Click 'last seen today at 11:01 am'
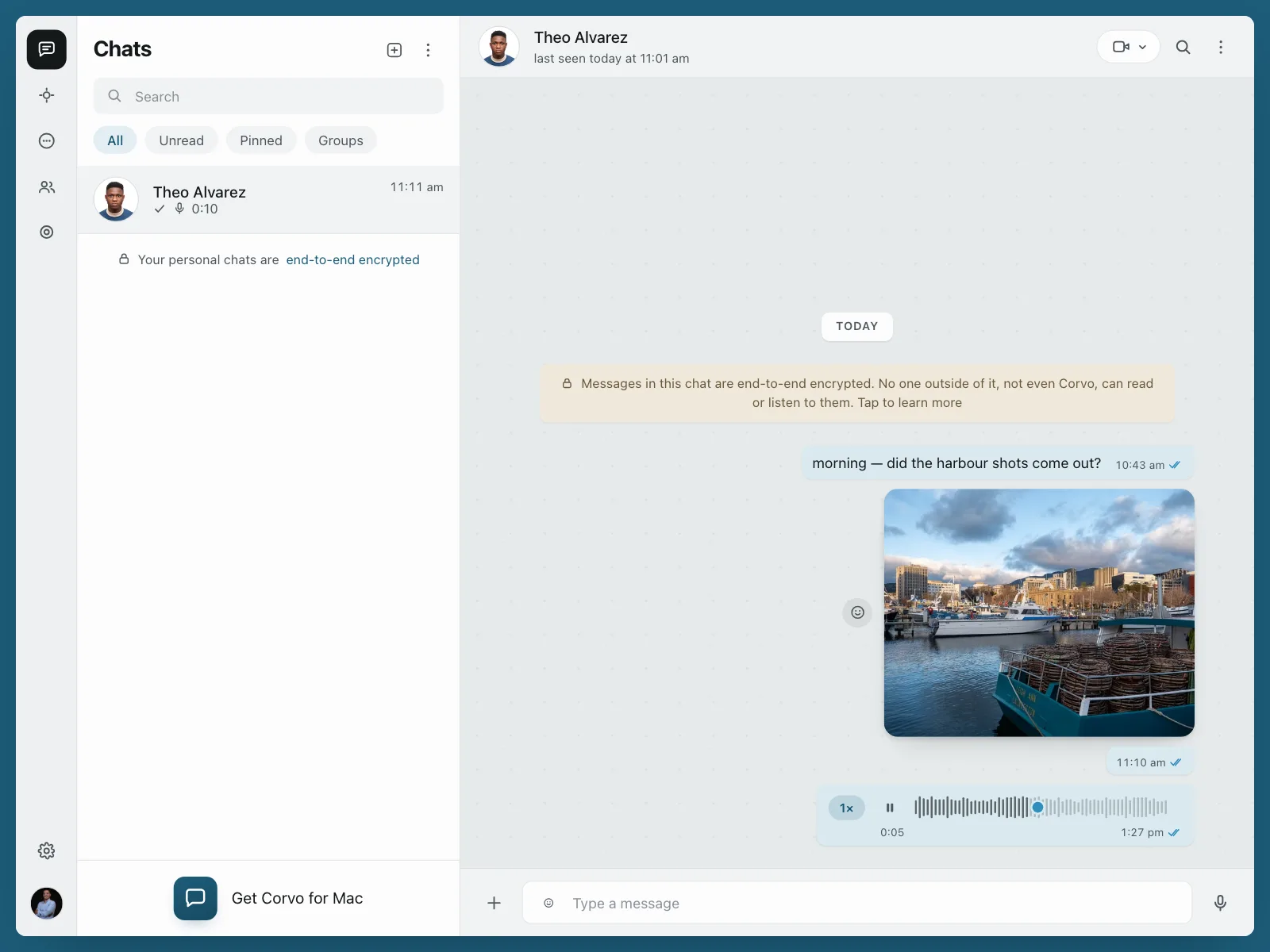 611,59
